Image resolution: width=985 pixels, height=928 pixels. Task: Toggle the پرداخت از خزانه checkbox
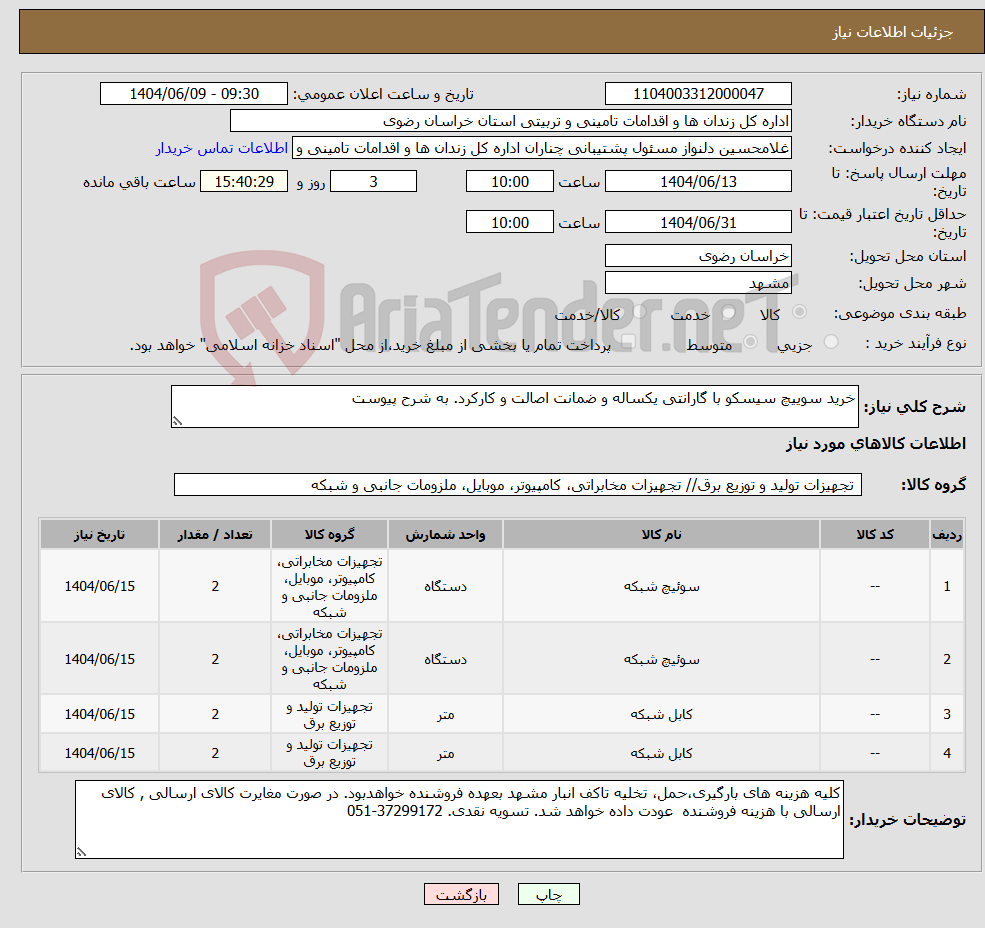coord(628,340)
